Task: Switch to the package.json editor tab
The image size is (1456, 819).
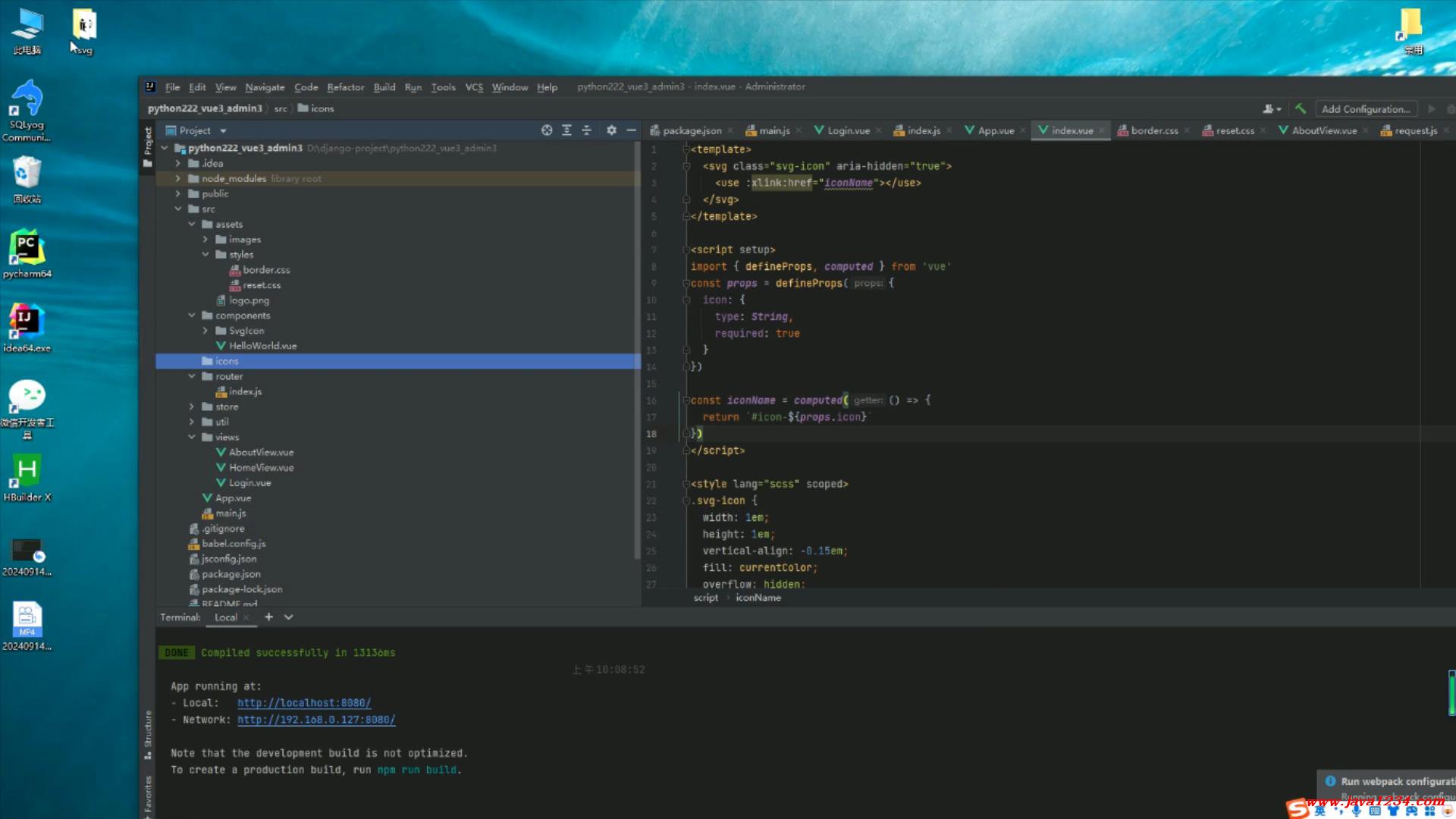Action: [691, 130]
